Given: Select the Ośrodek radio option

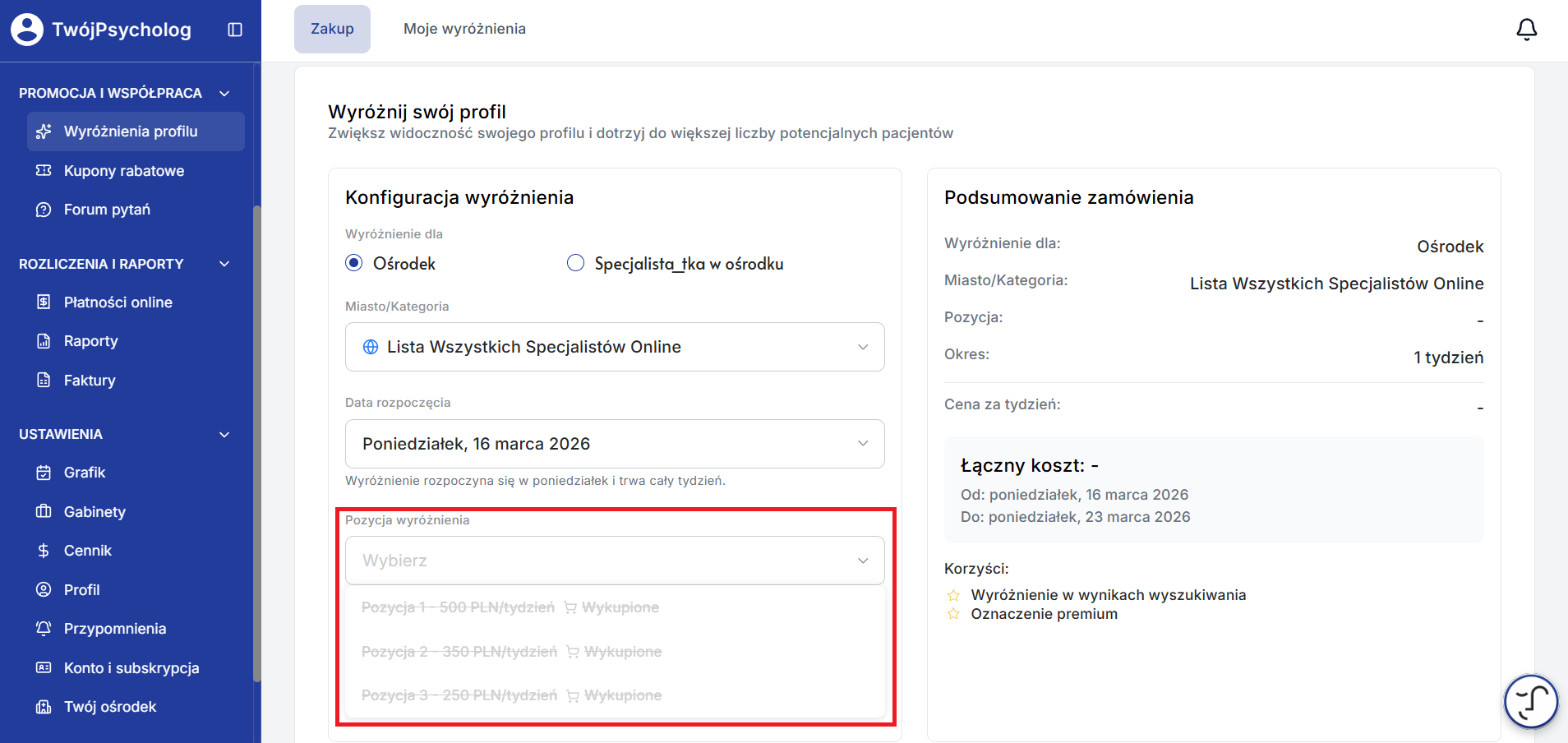Looking at the screenshot, I should click(x=354, y=263).
